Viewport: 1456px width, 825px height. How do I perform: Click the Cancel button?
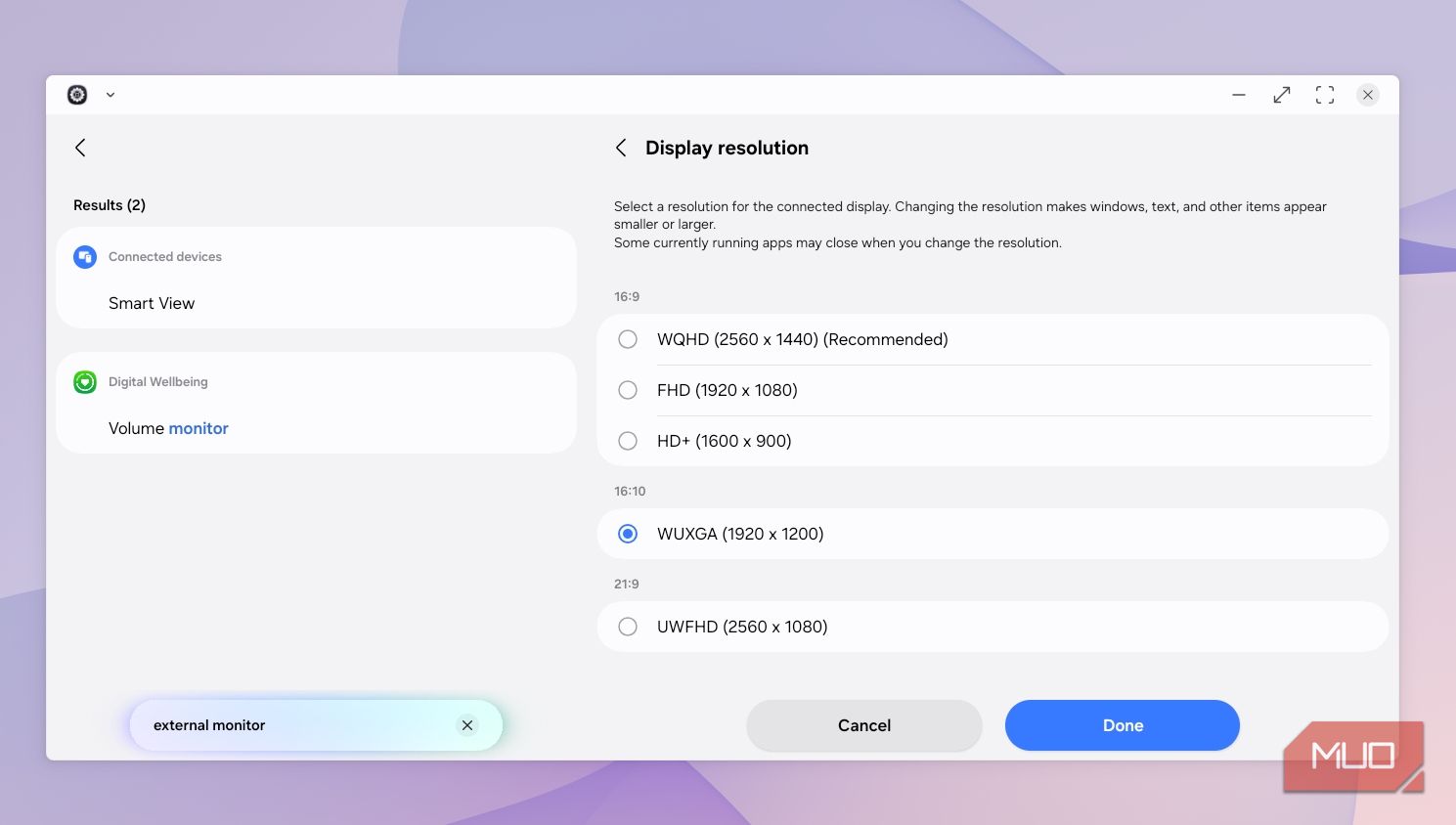(x=864, y=725)
